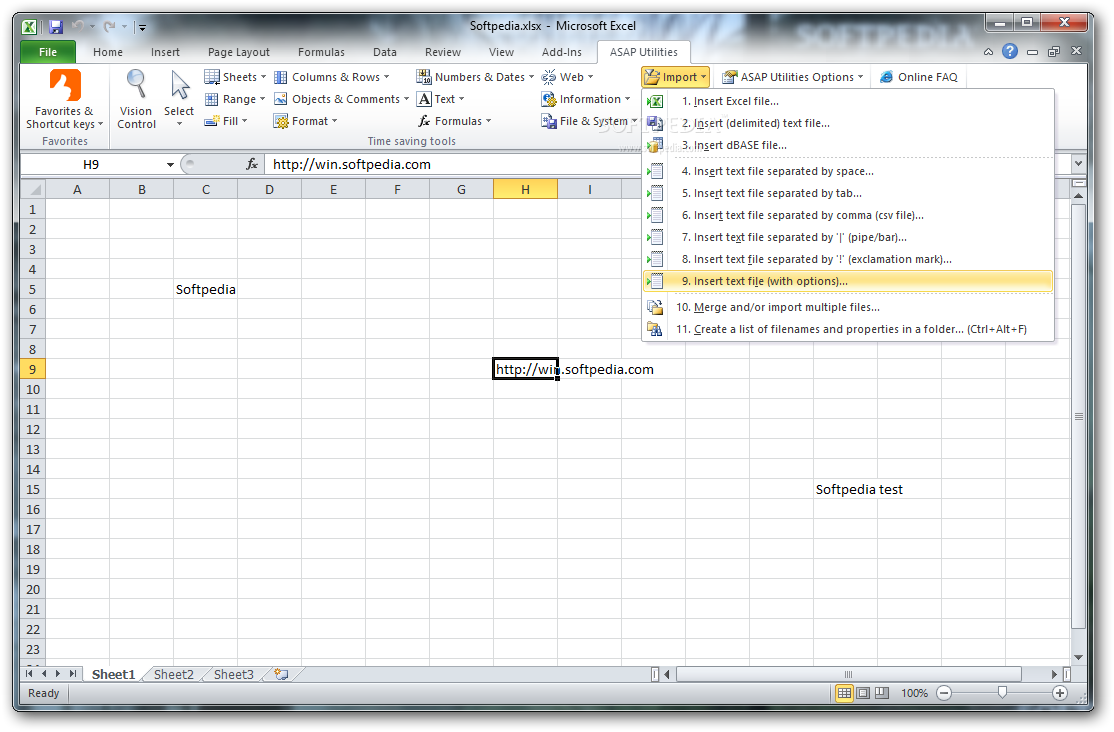Go to first sheet navigation arrow

(29, 674)
